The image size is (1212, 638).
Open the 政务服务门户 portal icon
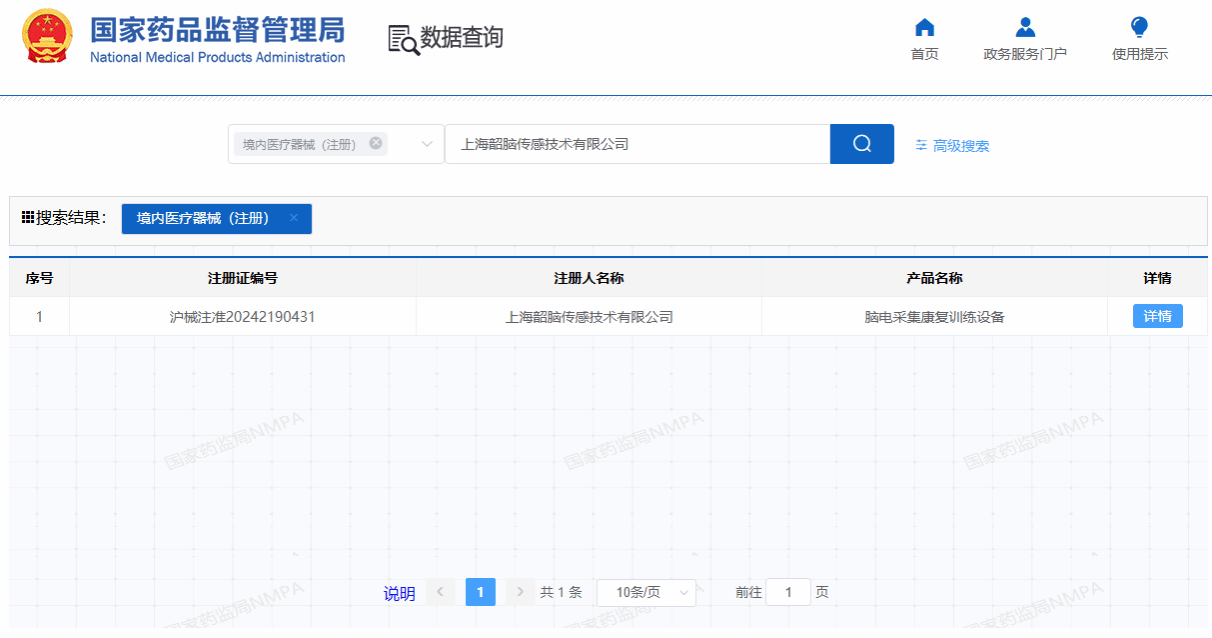pyautogui.click(x=1024, y=28)
